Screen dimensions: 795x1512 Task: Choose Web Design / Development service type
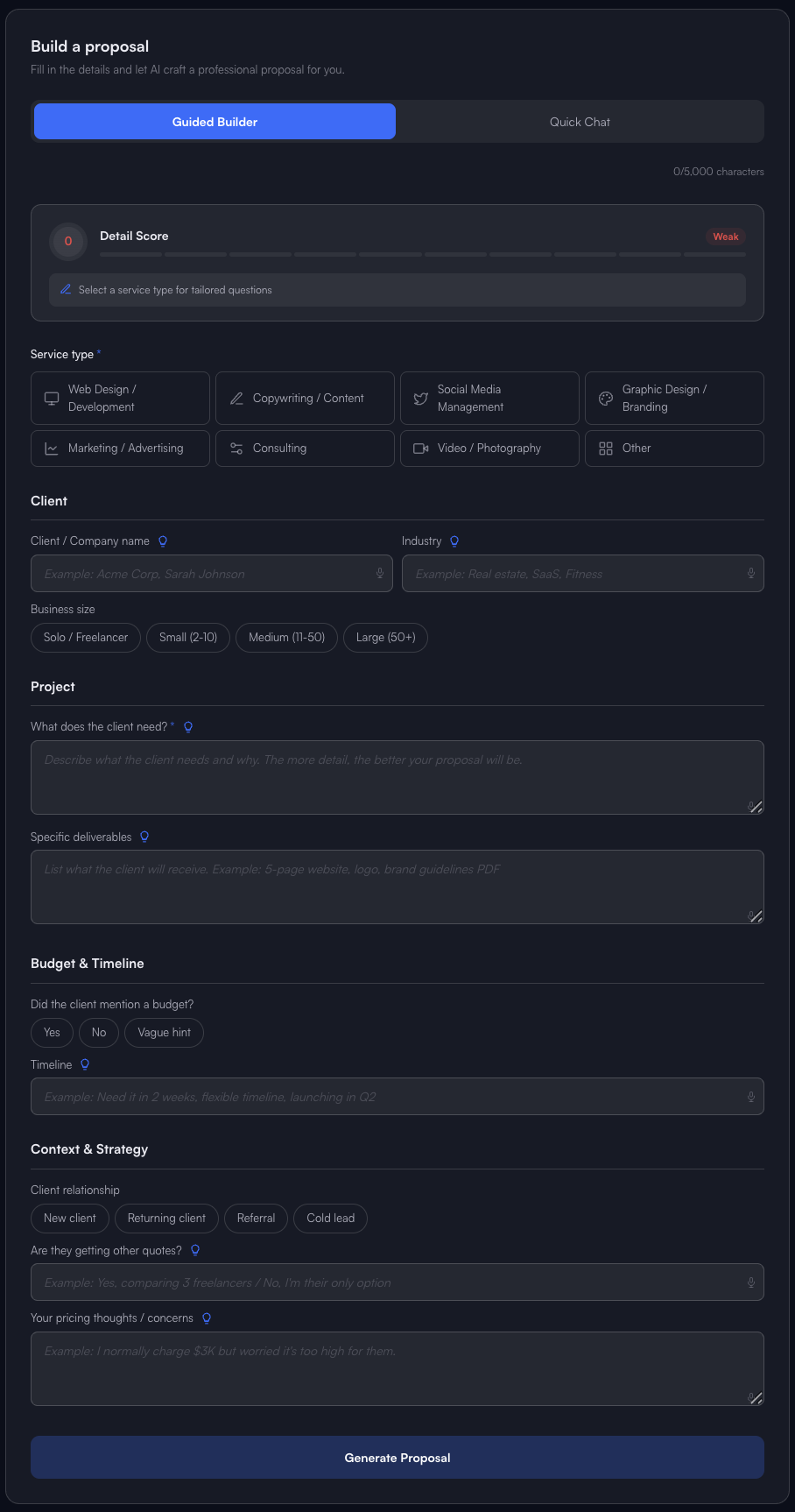[120, 399]
